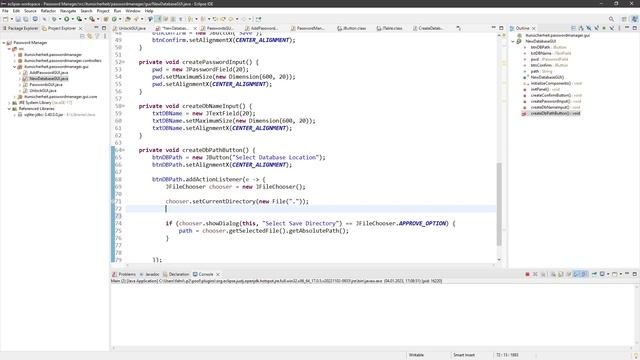The image size is (640, 360).
Task: Switch to the Declaration tab
Action: point(176,274)
